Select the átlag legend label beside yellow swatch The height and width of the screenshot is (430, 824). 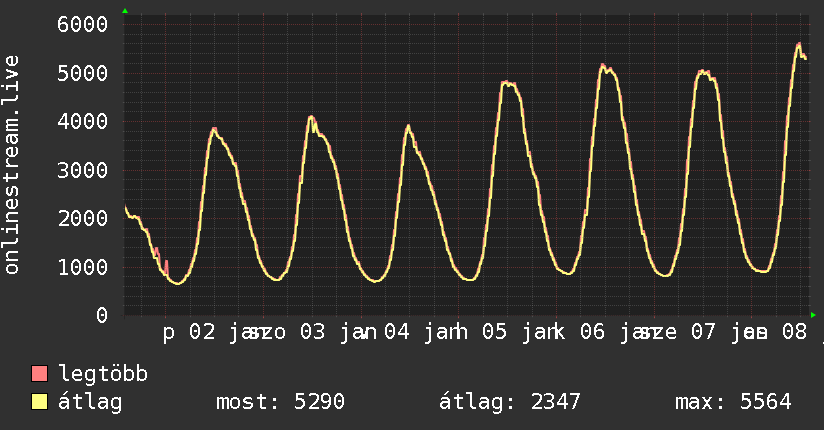(90, 402)
